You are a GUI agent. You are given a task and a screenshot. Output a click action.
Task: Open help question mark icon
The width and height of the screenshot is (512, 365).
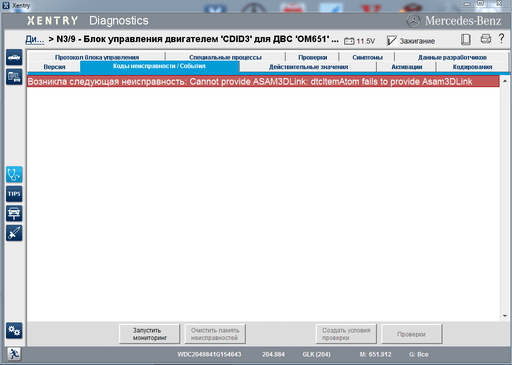click(x=501, y=38)
